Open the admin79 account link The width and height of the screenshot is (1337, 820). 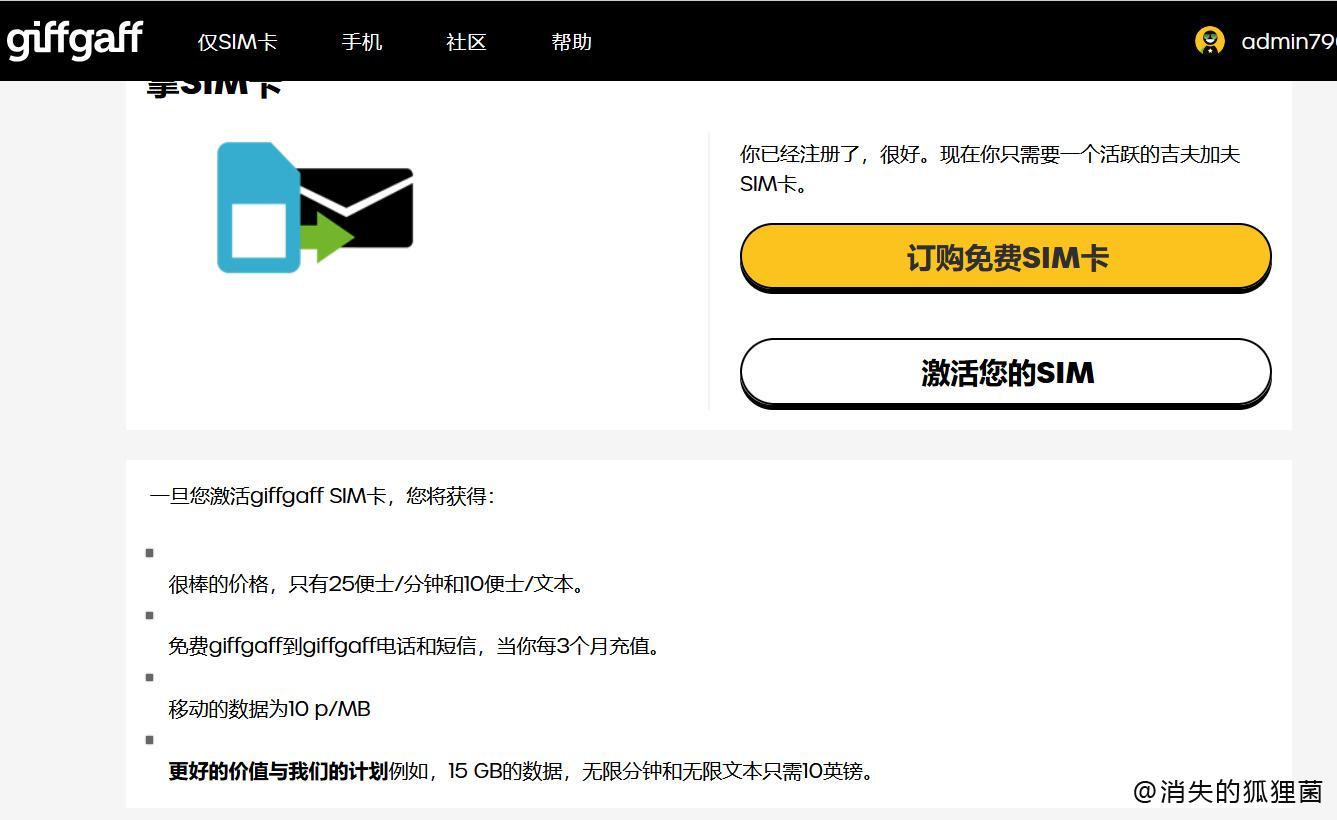pos(1288,42)
